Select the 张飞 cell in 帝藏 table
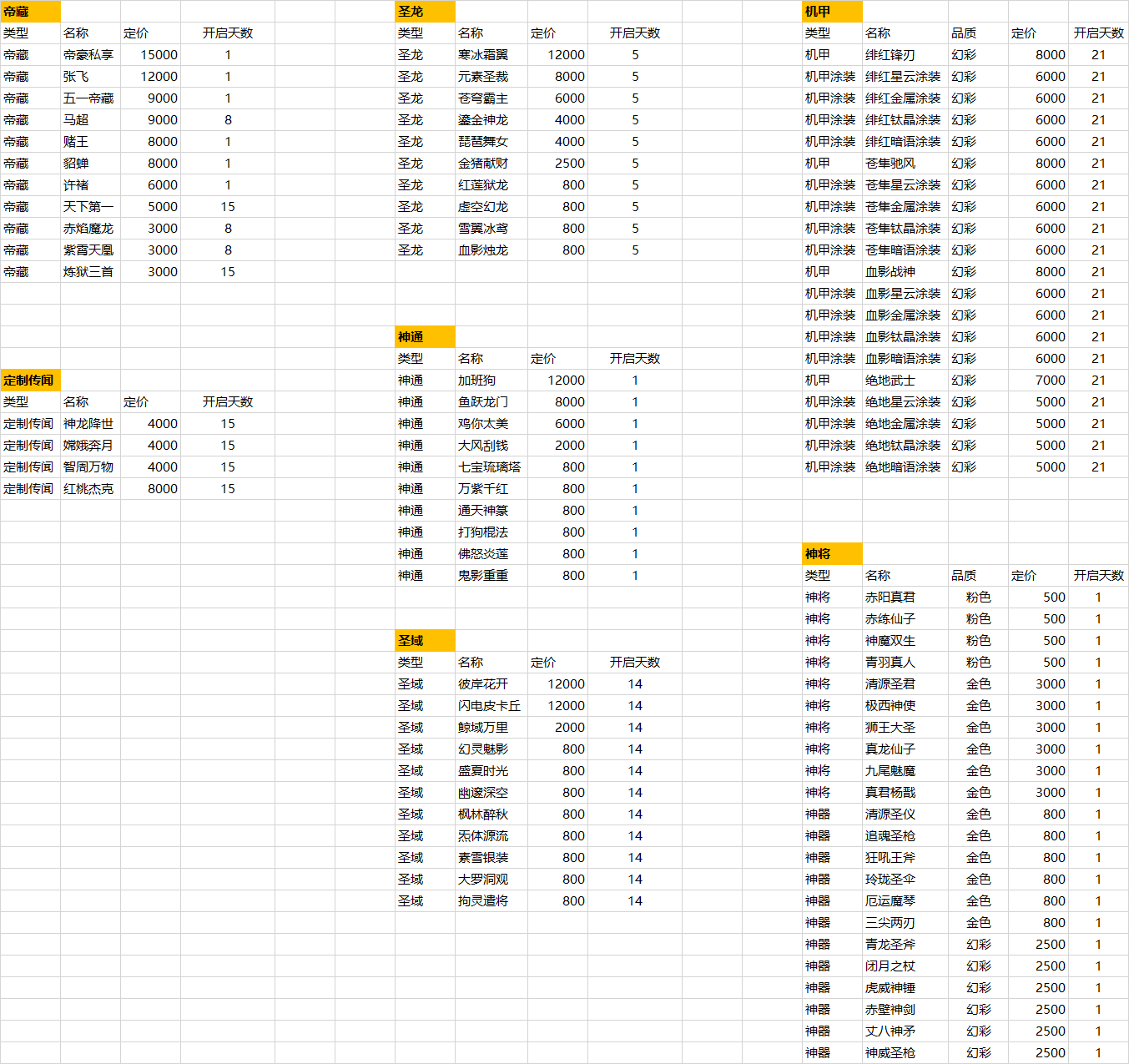This screenshot has height=1064, width=1129. coord(89,77)
